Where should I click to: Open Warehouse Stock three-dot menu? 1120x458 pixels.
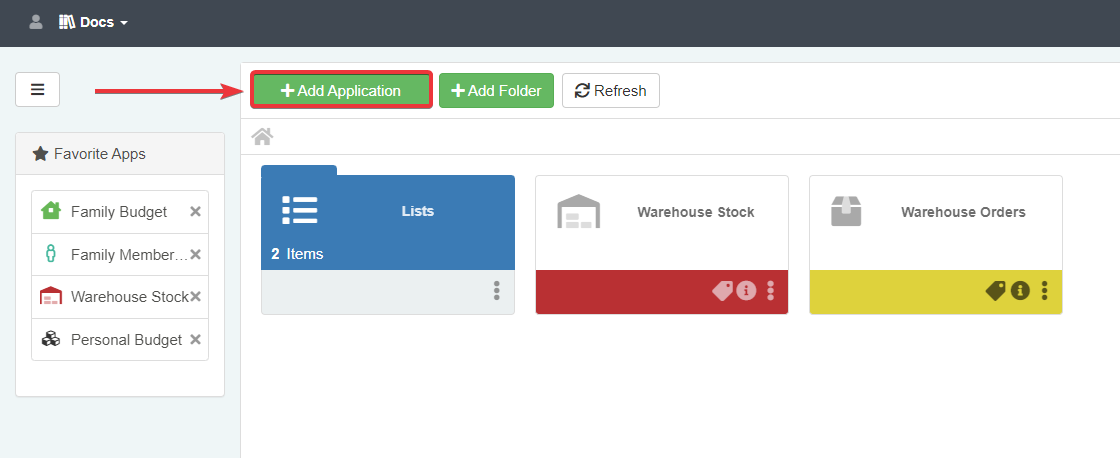pos(770,291)
